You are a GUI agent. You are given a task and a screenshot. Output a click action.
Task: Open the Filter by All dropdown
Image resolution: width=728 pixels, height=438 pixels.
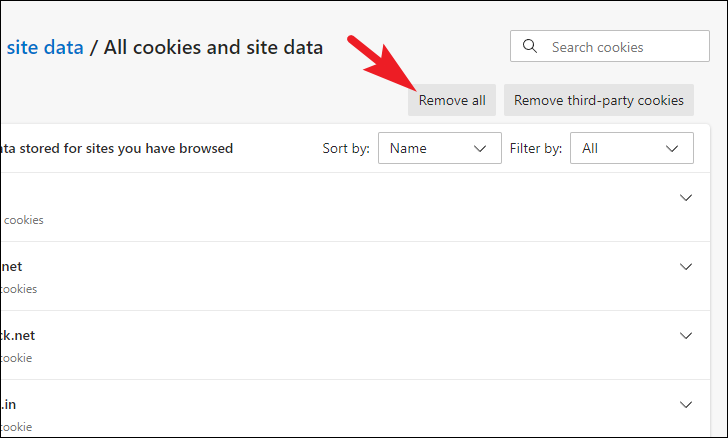(631, 148)
